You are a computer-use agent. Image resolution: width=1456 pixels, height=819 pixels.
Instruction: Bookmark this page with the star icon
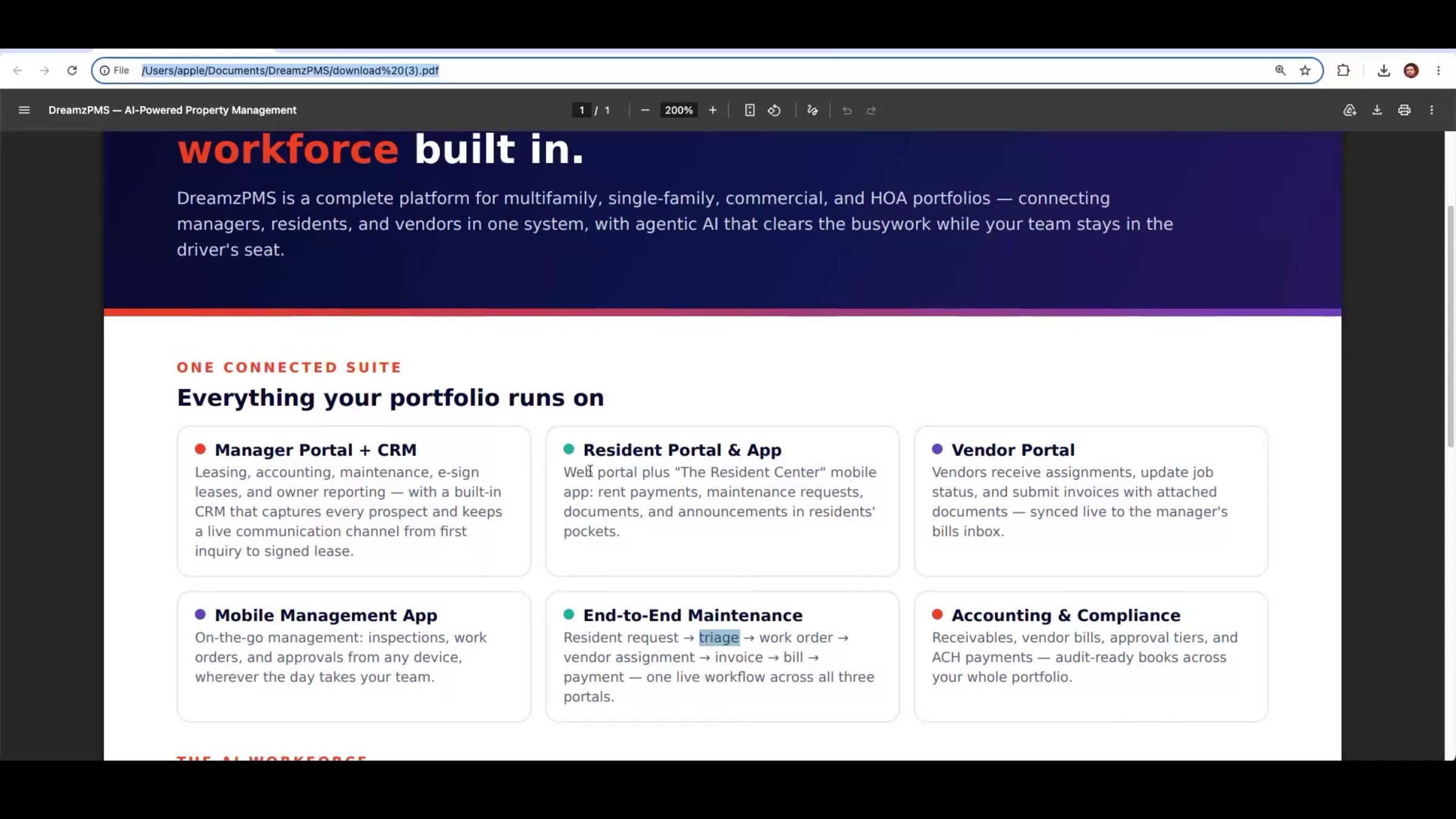click(1305, 70)
